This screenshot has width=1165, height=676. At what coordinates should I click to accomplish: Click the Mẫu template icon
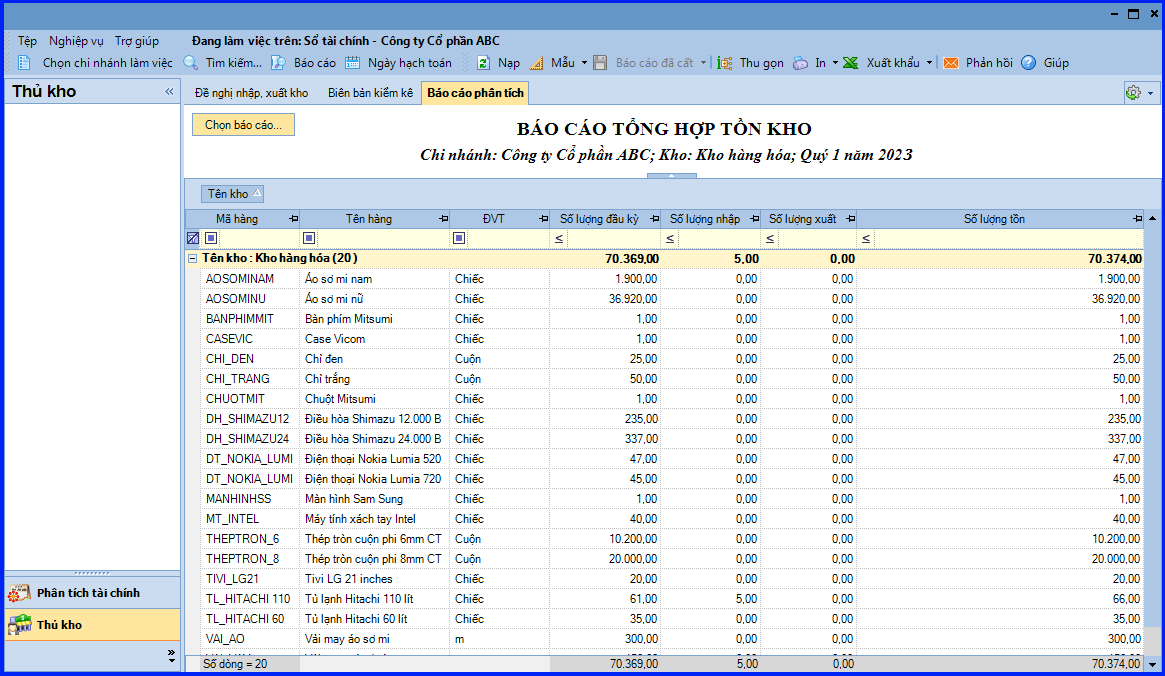click(536, 63)
